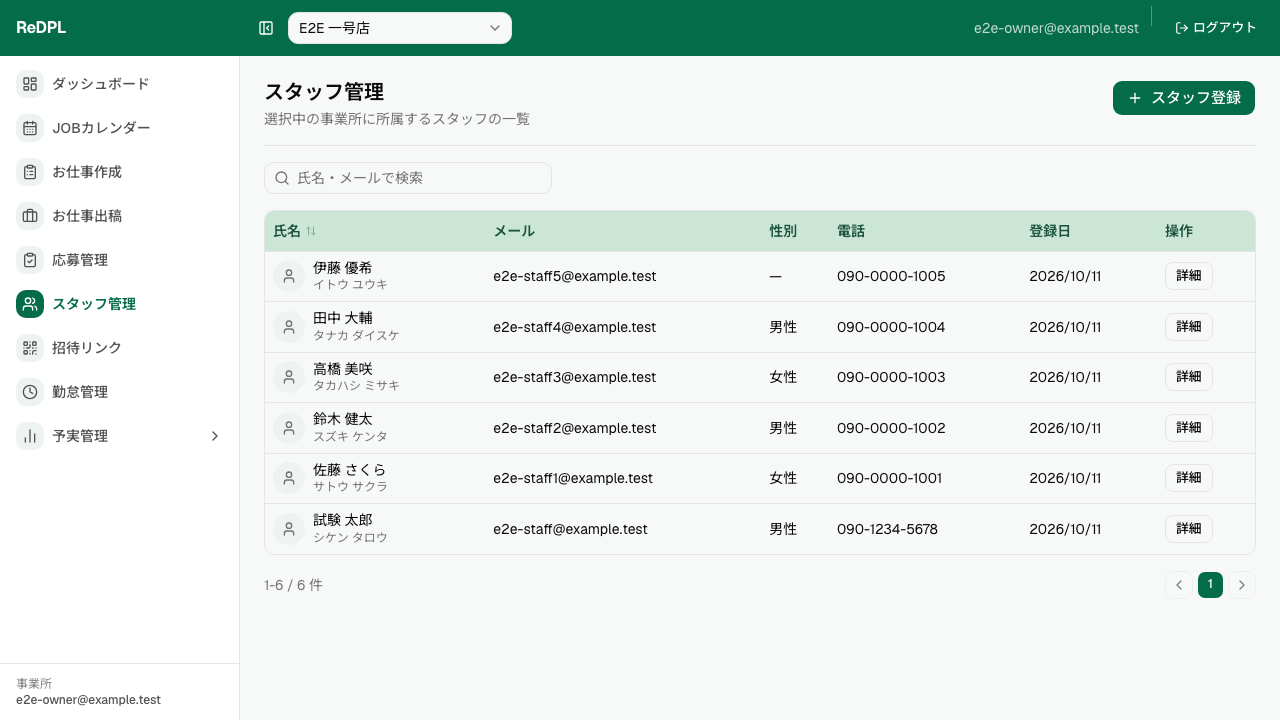The height and width of the screenshot is (720, 1280).
Task: Click the ダッシュボード grid icon
Action: [x=30, y=84]
